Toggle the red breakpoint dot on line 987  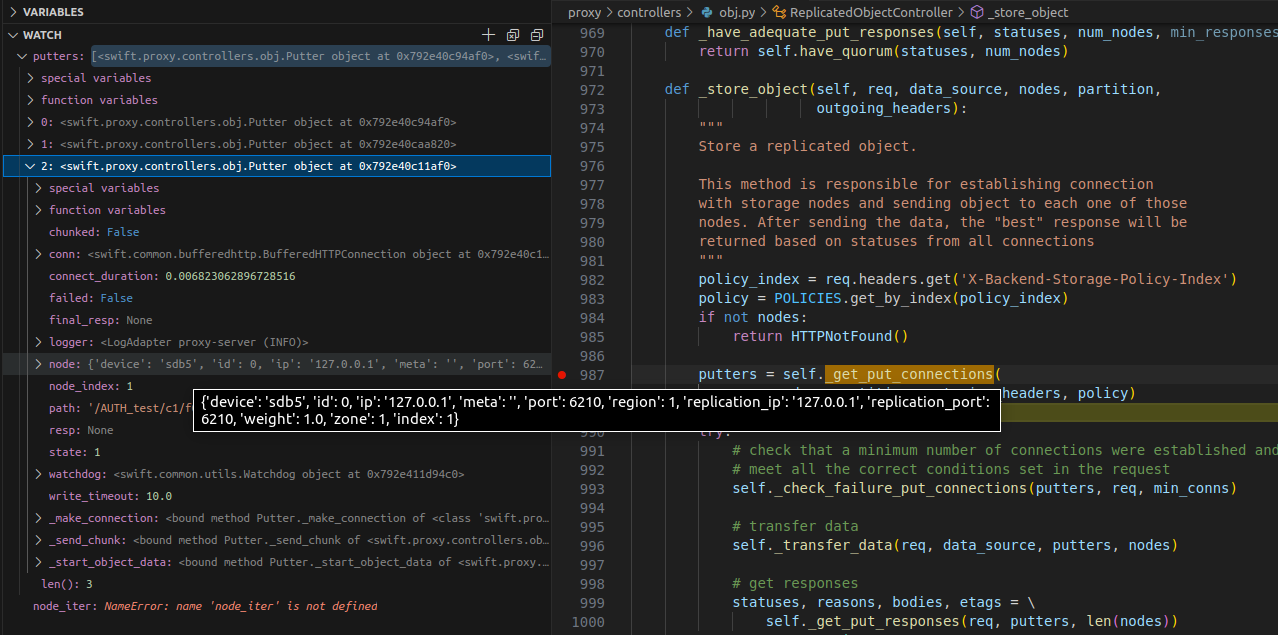pyautogui.click(x=561, y=375)
